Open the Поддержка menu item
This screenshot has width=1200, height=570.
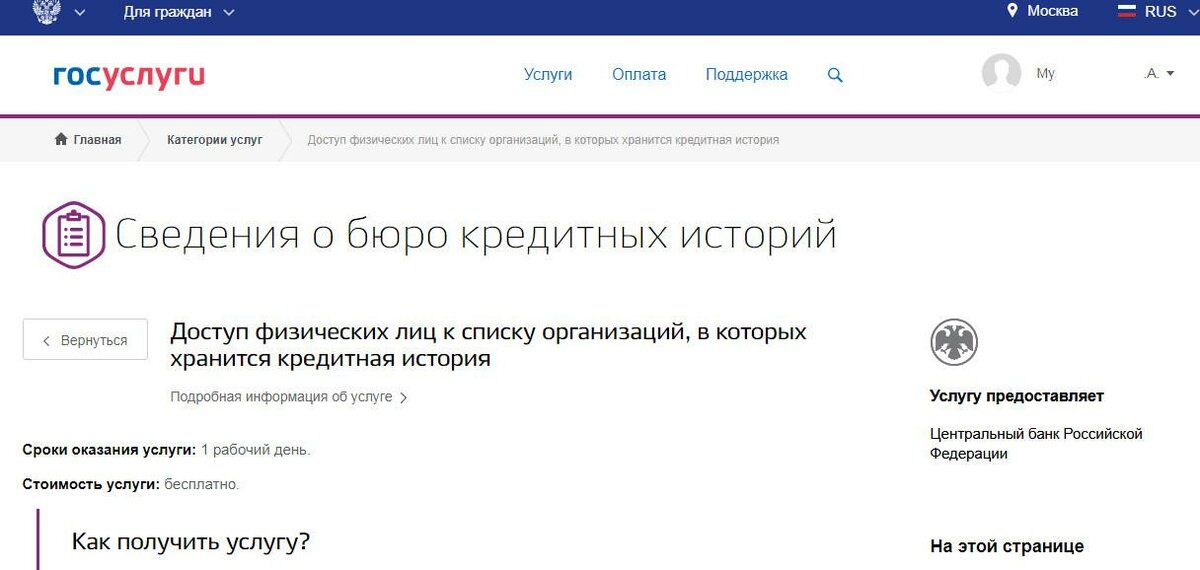point(746,74)
